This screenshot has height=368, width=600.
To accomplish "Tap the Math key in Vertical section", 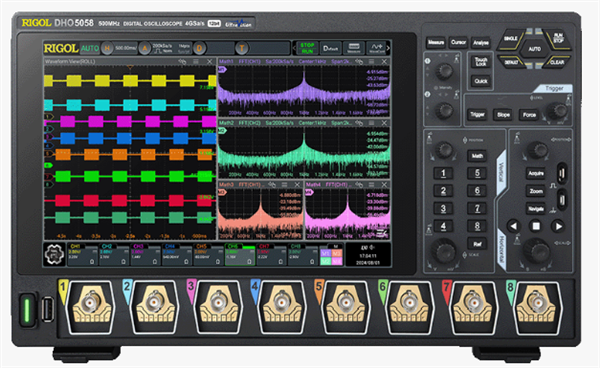I will 477,156.
